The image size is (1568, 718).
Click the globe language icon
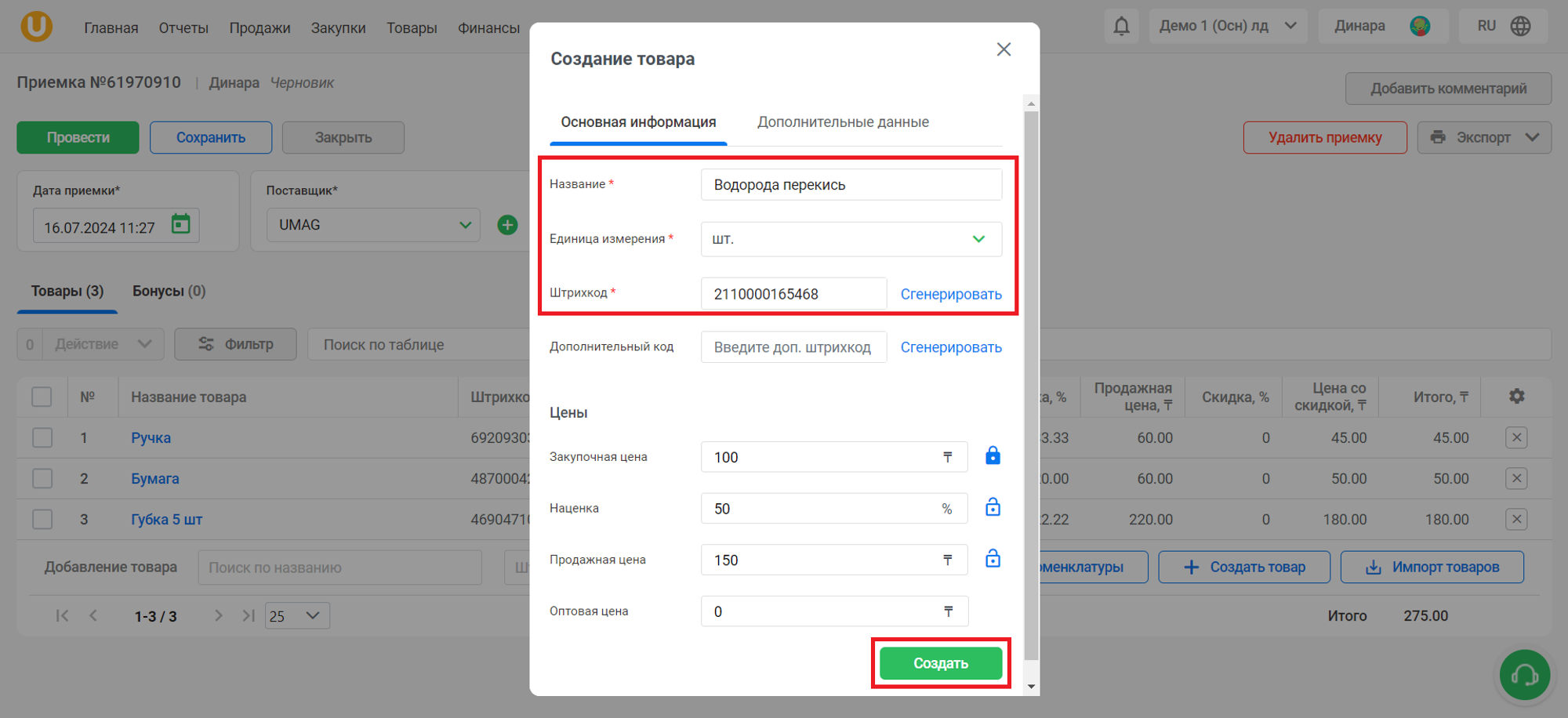tap(1520, 26)
